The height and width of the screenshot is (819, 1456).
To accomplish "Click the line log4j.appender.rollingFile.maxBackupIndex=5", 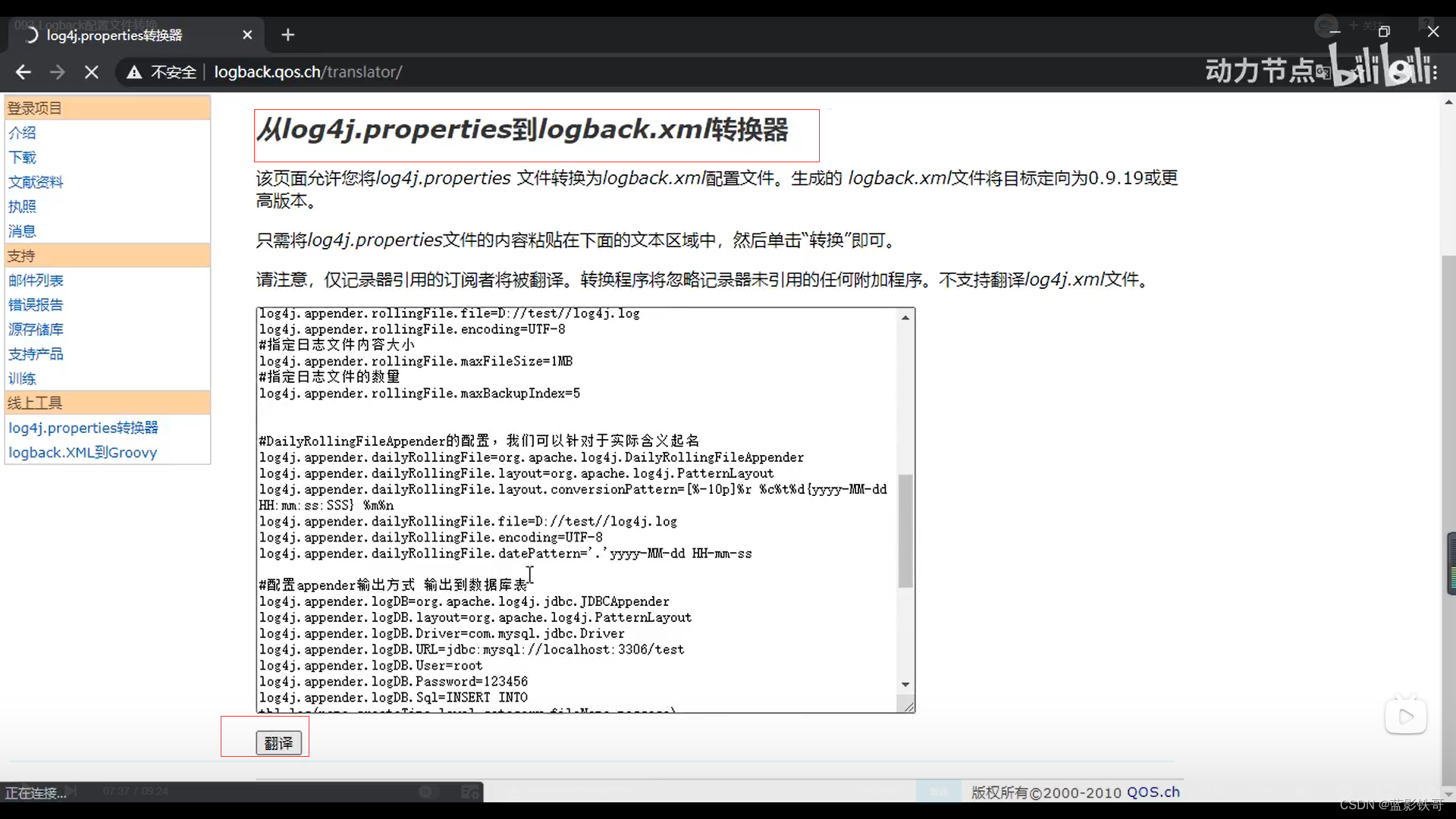I will tap(420, 393).
